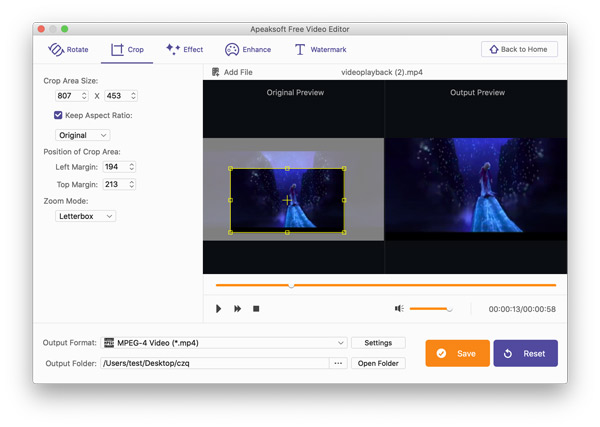Click the top-right crop handle
This screenshot has height=427, width=600.
click(344, 168)
